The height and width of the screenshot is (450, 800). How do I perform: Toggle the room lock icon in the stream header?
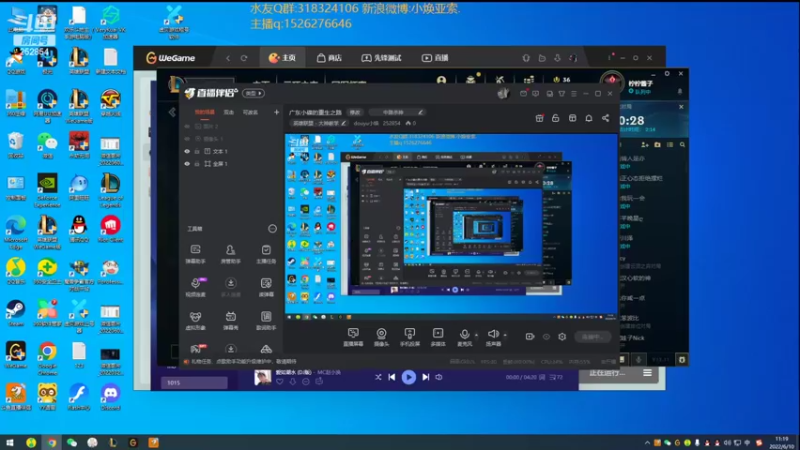(556, 118)
